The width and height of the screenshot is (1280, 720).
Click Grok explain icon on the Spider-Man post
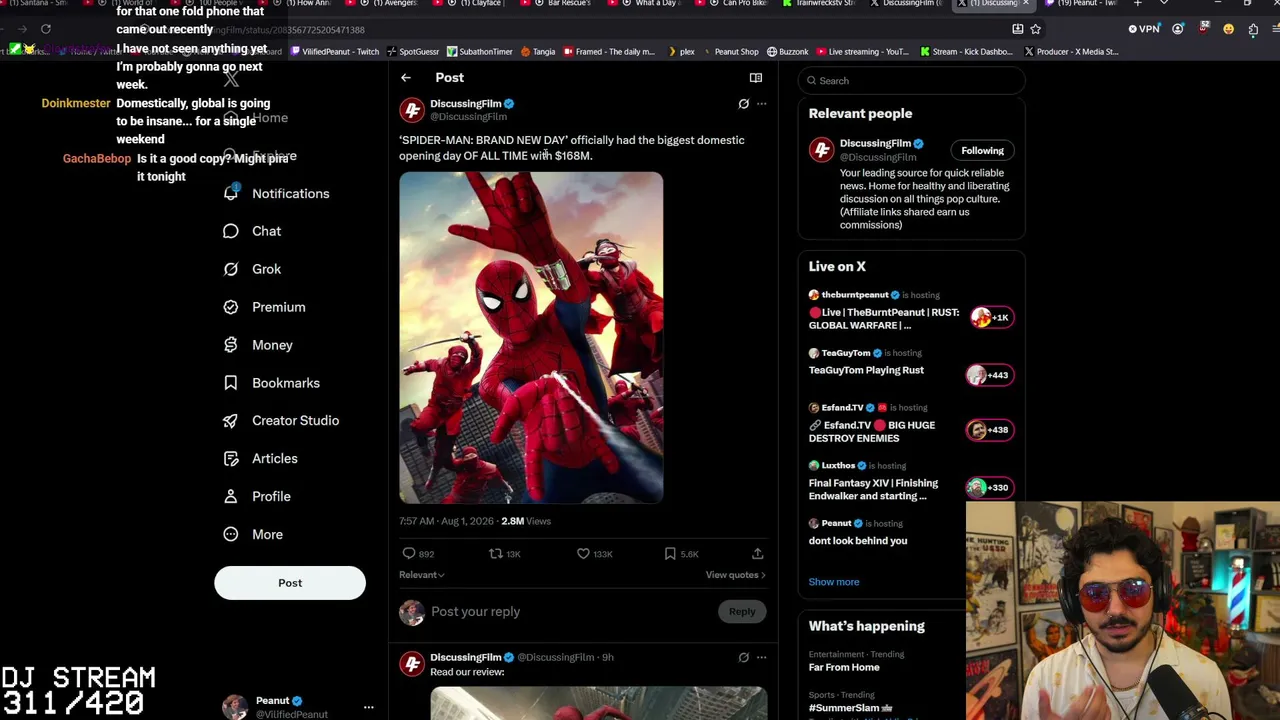pyautogui.click(x=743, y=104)
